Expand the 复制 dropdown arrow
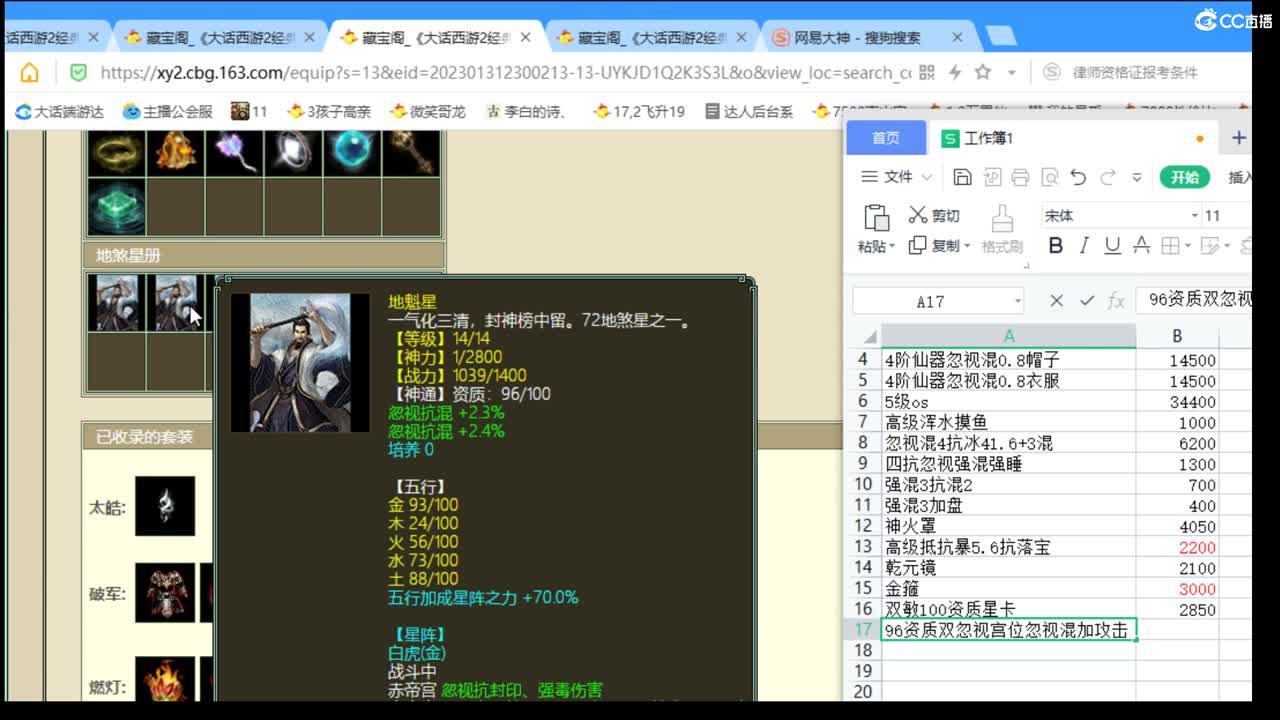The height and width of the screenshot is (720, 1280). click(x=967, y=246)
